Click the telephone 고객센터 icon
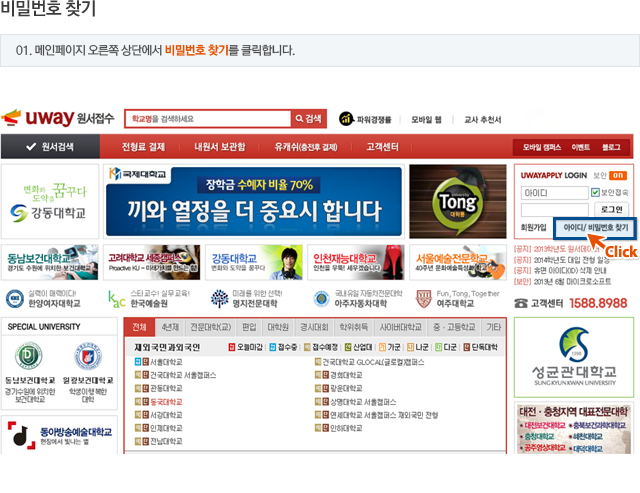Screen dimensions: 640x493 click(x=520, y=303)
